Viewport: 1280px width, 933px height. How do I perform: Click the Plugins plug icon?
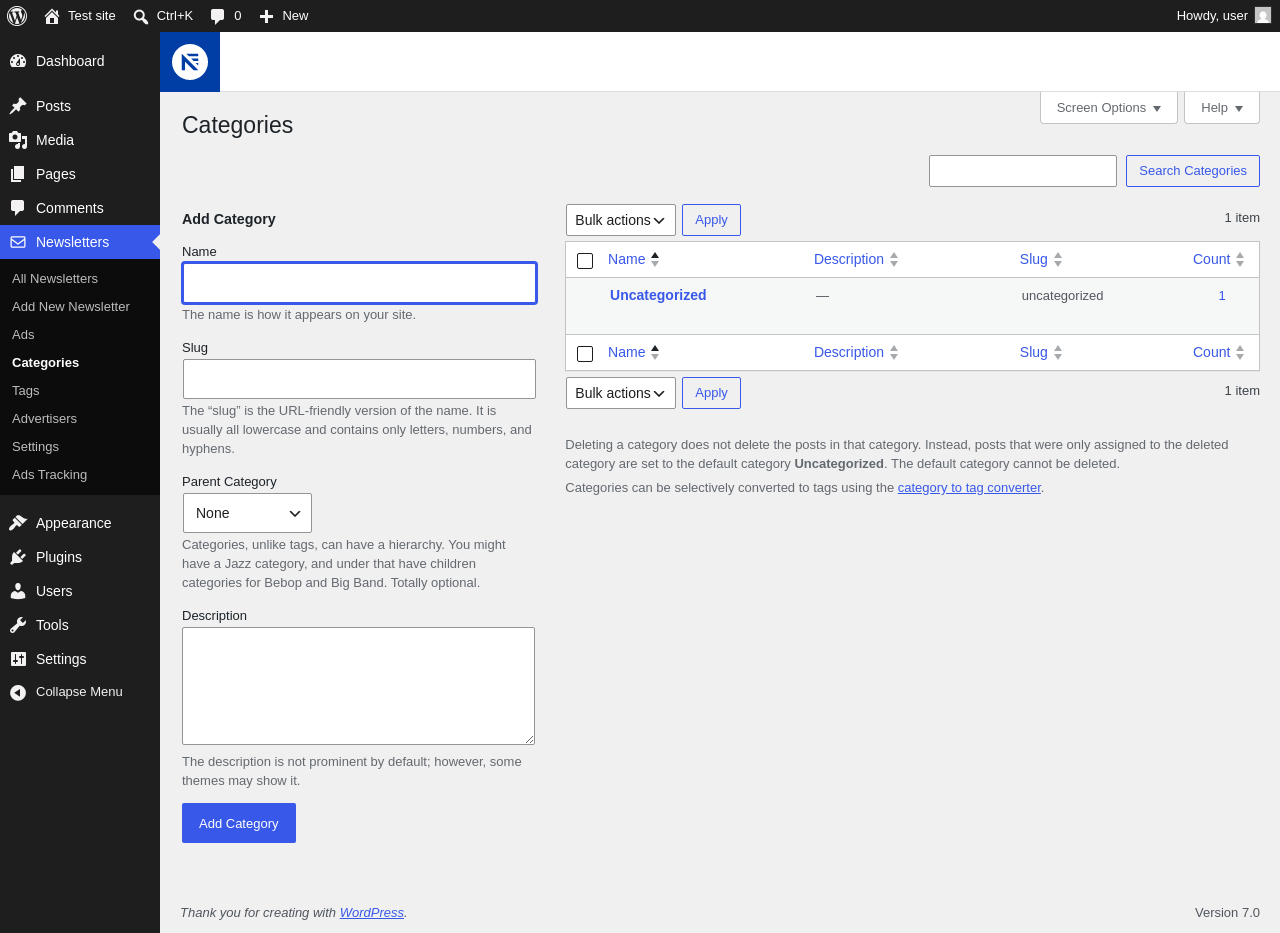tap(18, 557)
